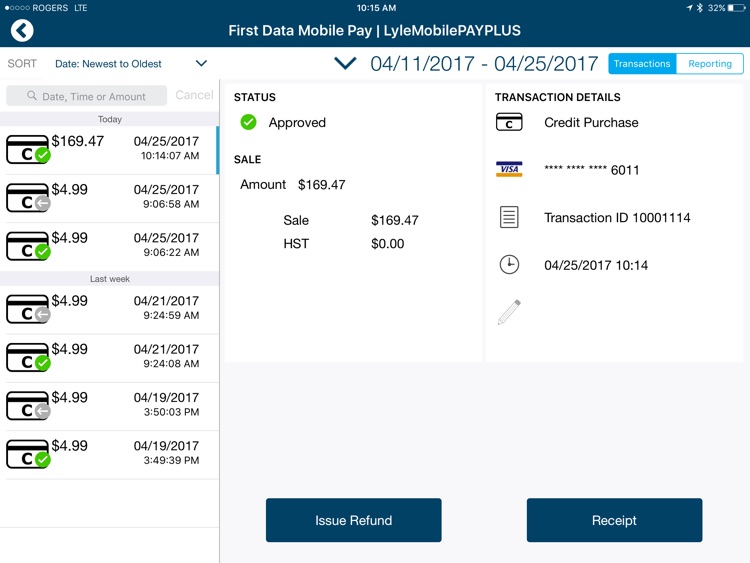Click the card number ending 6011

pyautogui.click(x=592, y=170)
